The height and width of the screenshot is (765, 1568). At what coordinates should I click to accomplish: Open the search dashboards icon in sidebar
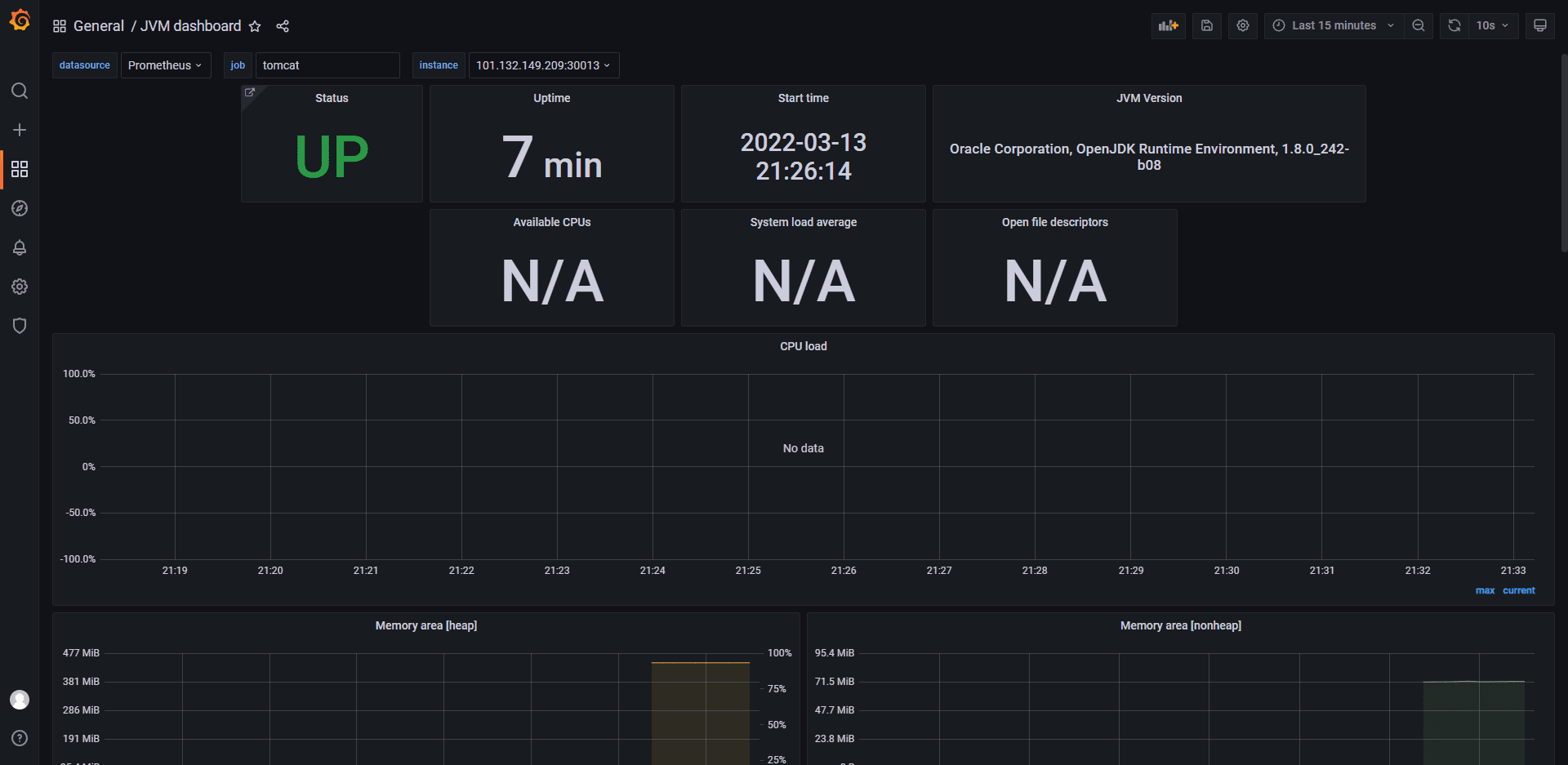(20, 91)
